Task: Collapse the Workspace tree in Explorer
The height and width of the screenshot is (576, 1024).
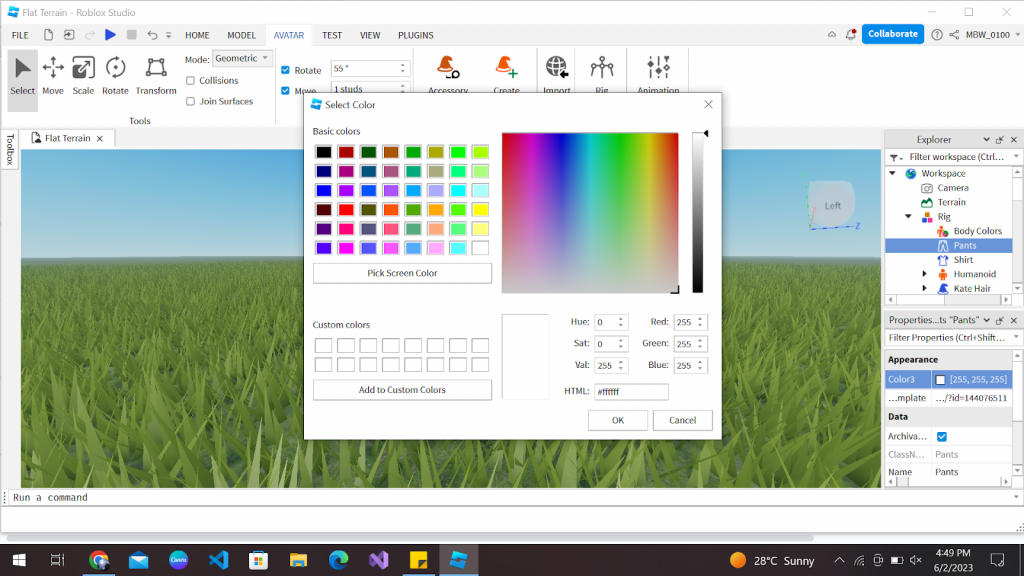Action: click(894, 173)
